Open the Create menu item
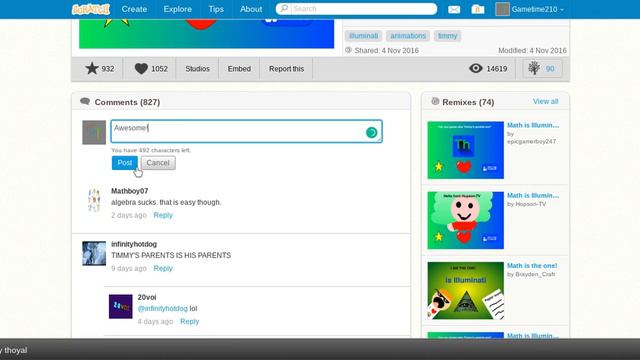This screenshot has height=360, width=640. click(134, 9)
